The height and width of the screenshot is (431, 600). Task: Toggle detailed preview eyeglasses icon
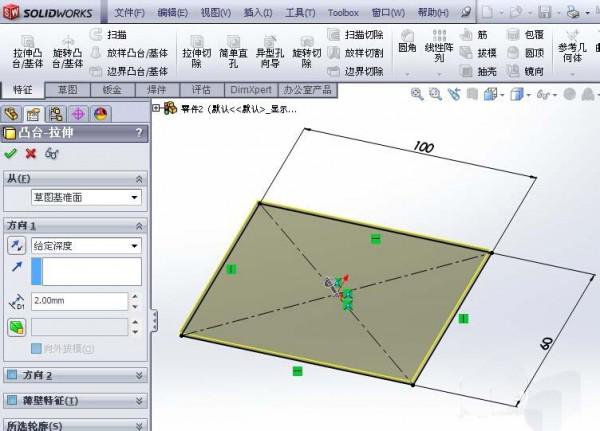51,153
